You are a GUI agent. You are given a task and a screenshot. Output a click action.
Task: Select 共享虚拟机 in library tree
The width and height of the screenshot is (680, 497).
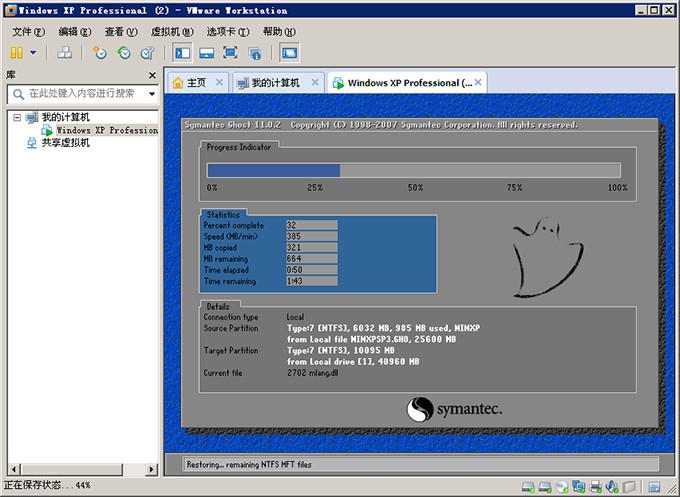(65, 143)
